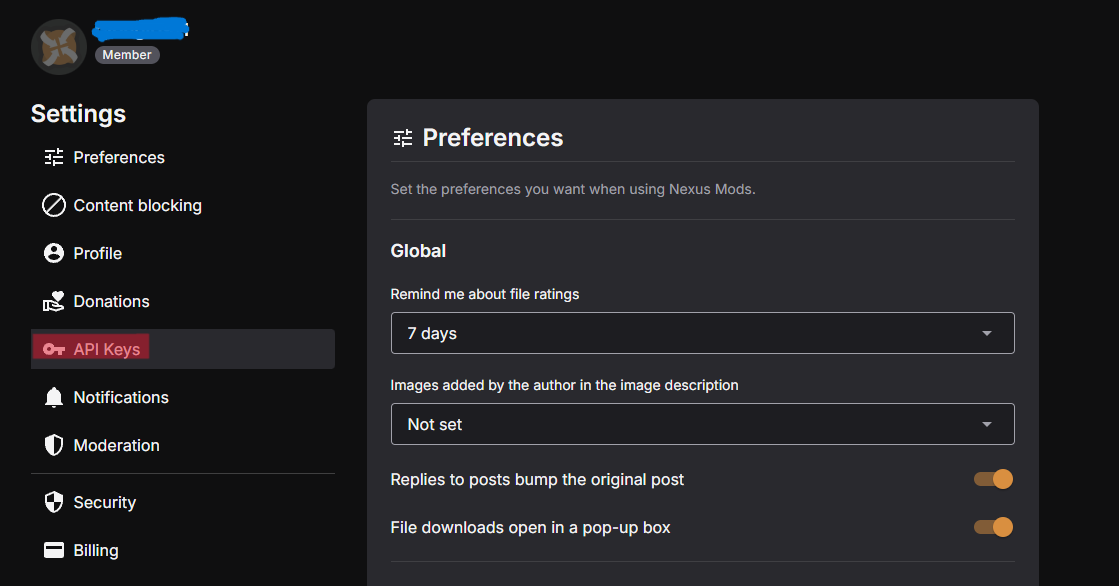Select the Donations menu entry
This screenshot has width=1119, height=586.
(111, 301)
